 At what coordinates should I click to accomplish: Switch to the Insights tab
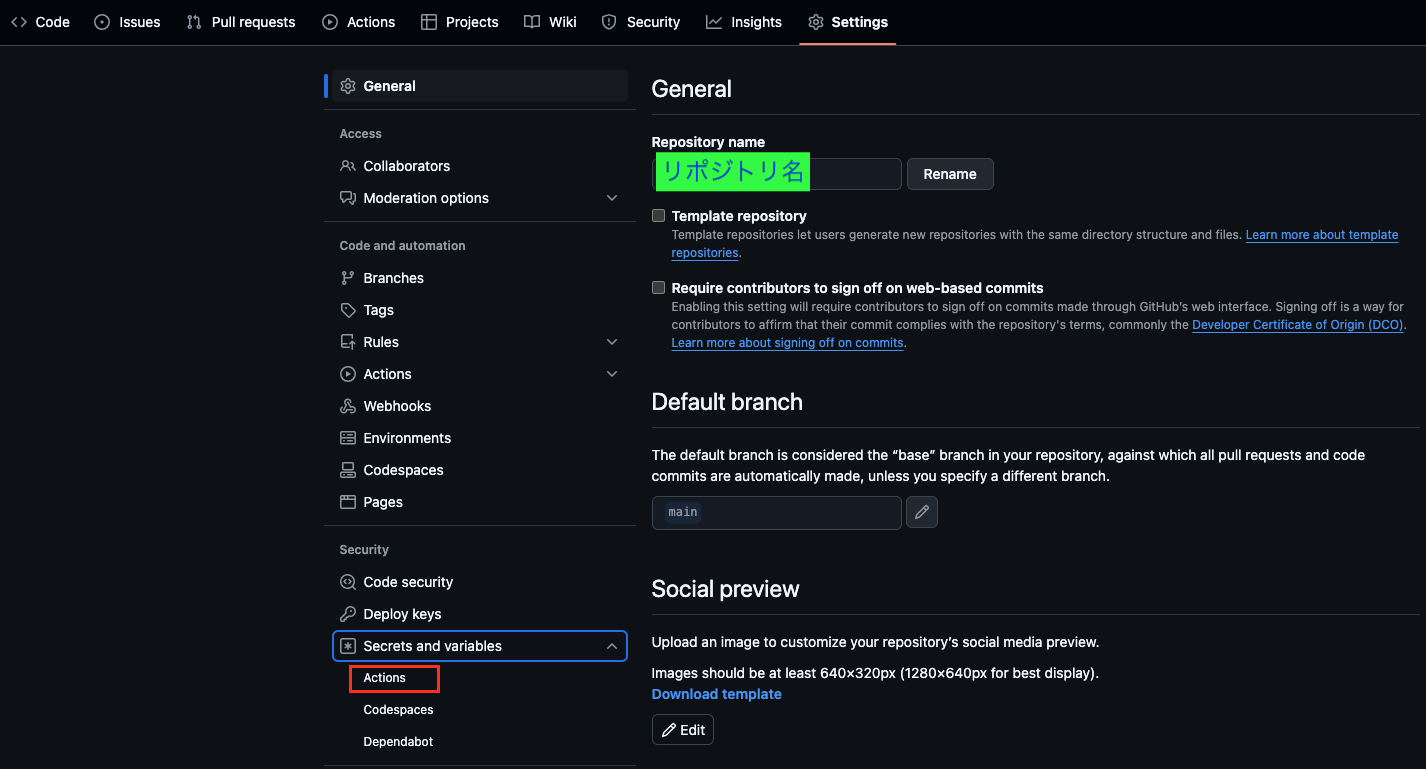(x=744, y=22)
